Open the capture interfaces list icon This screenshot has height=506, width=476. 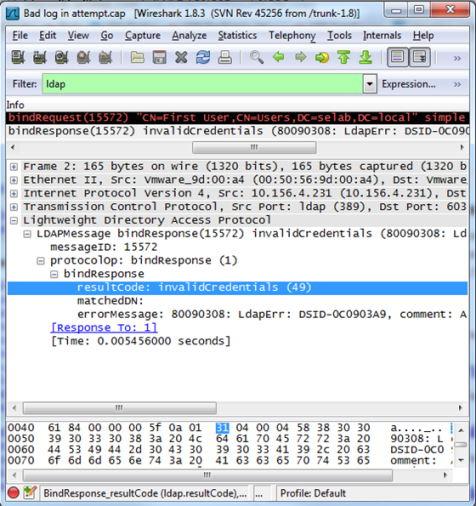click(x=18, y=57)
